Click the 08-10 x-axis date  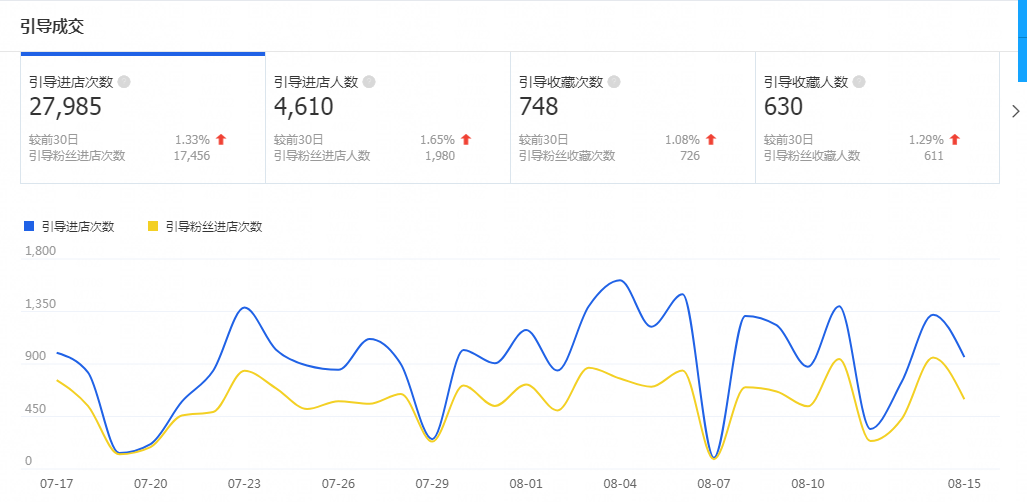[808, 484]
